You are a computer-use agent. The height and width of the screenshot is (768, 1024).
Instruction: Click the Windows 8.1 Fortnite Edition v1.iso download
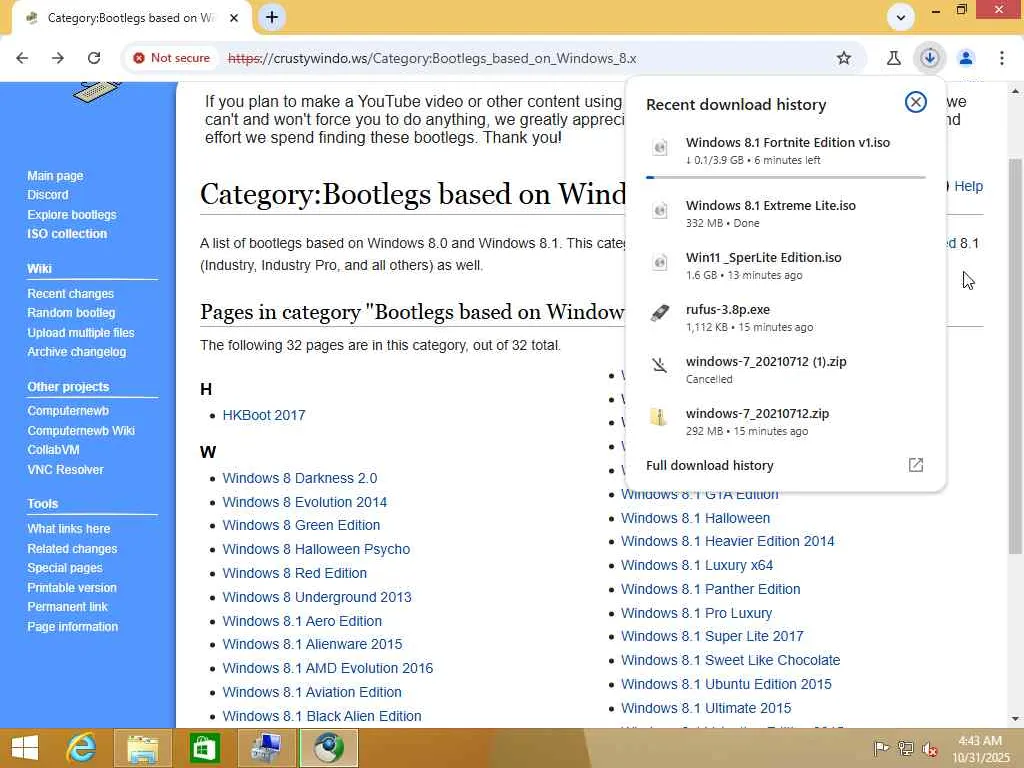click(x=786, y=151)
